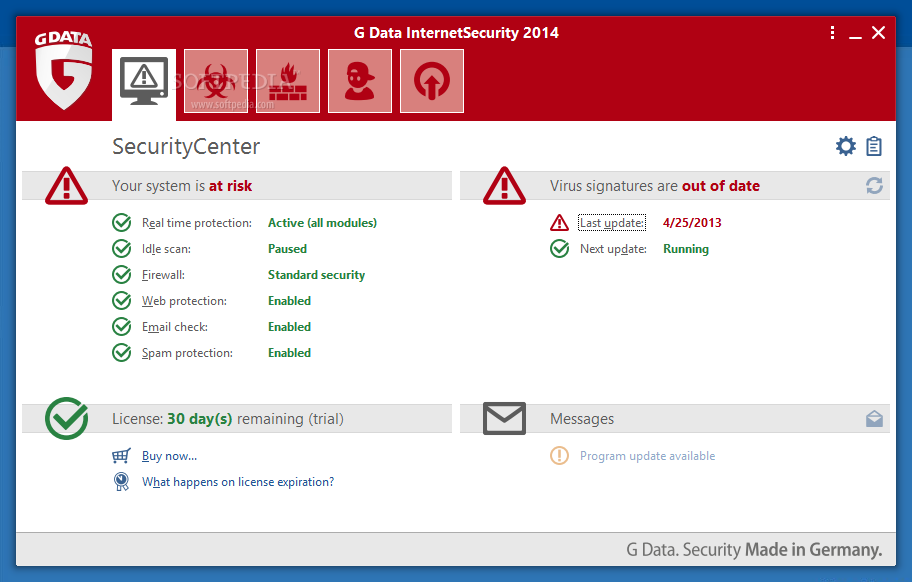This screenshot has height=582, width=912.
Task: Open the Firewall label options
Action: 163,274
